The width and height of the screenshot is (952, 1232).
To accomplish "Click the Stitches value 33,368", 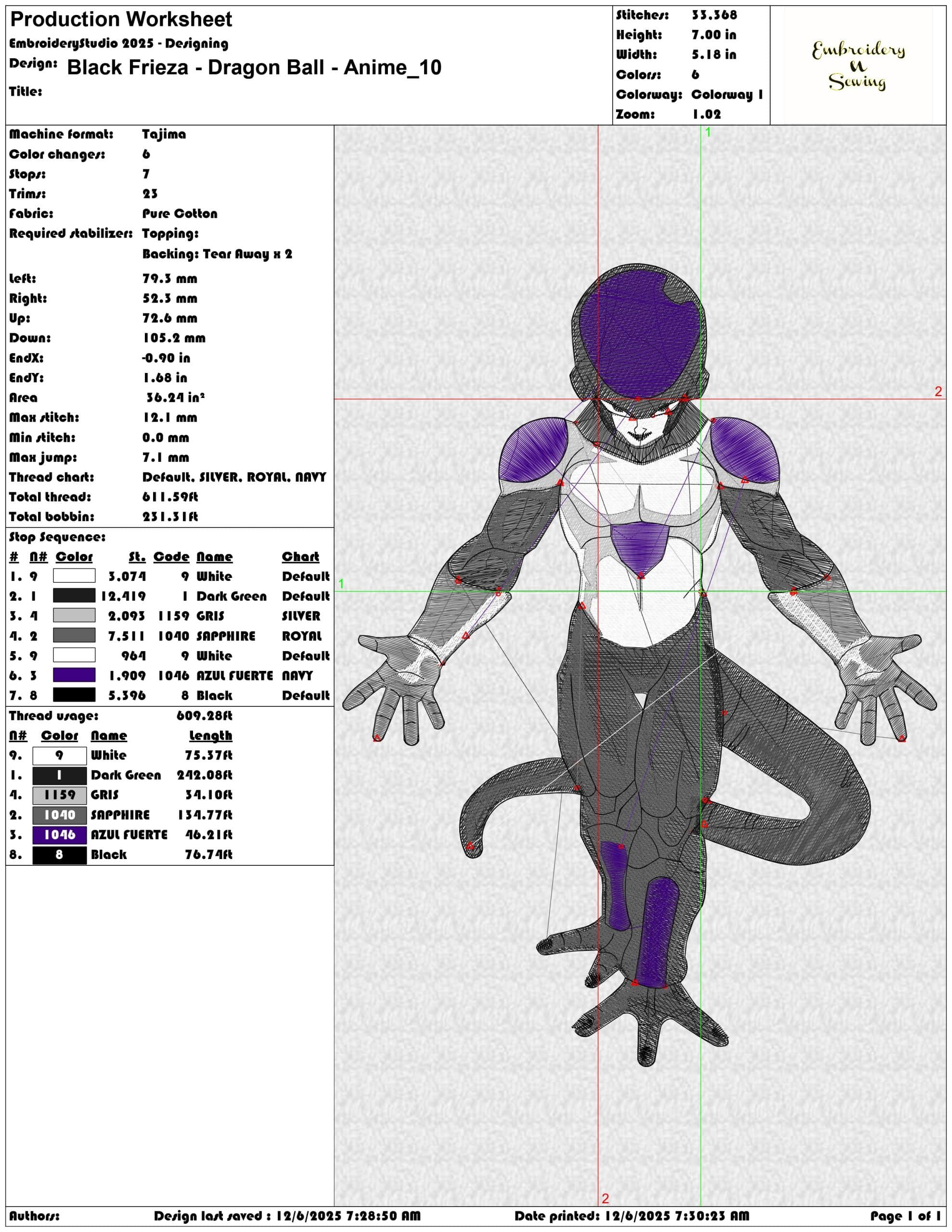I will (x=714, y=15).
